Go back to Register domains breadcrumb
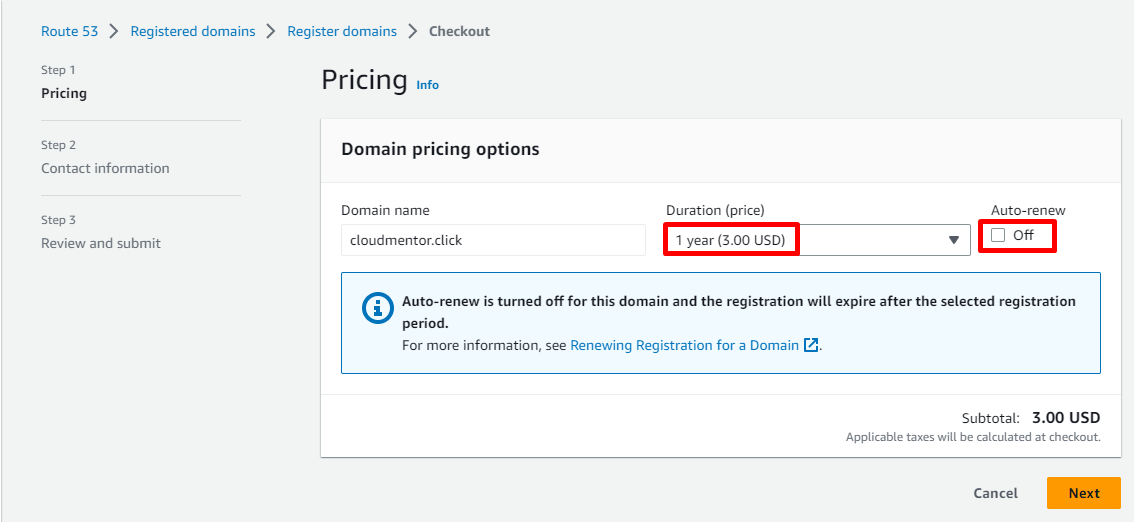 (342, 31)
